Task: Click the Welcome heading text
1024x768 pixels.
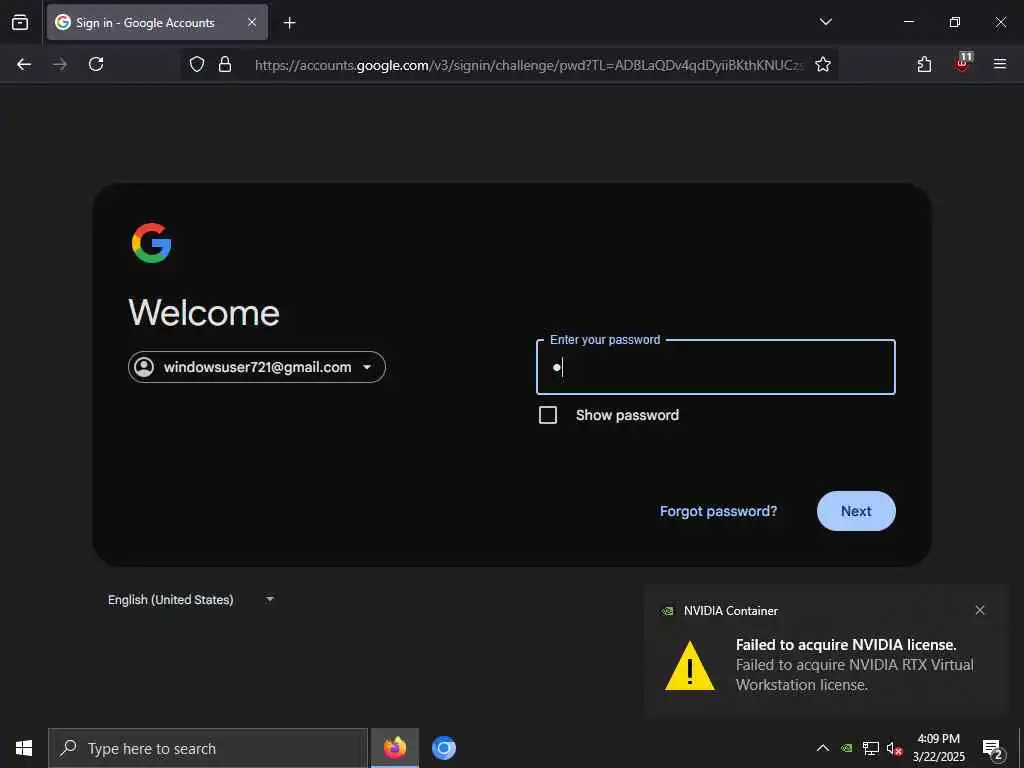Action: point(204,312)
